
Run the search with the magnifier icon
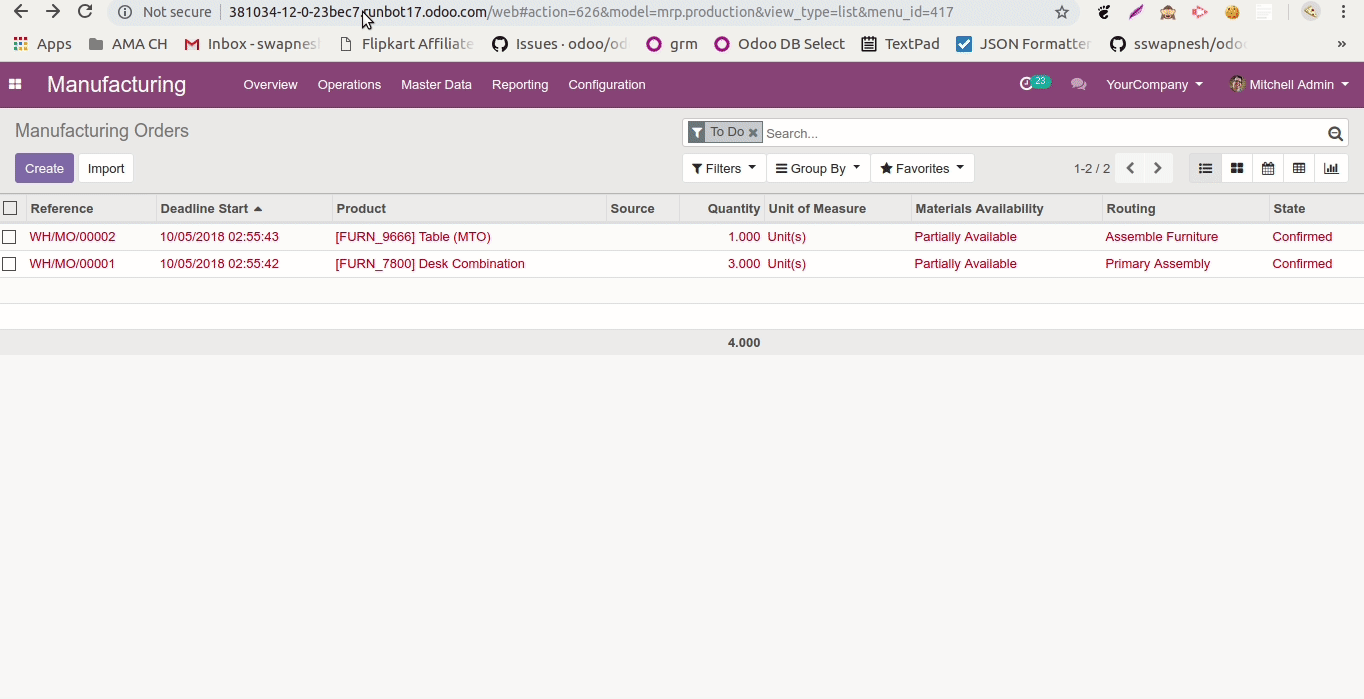(x=1335, y=133)
